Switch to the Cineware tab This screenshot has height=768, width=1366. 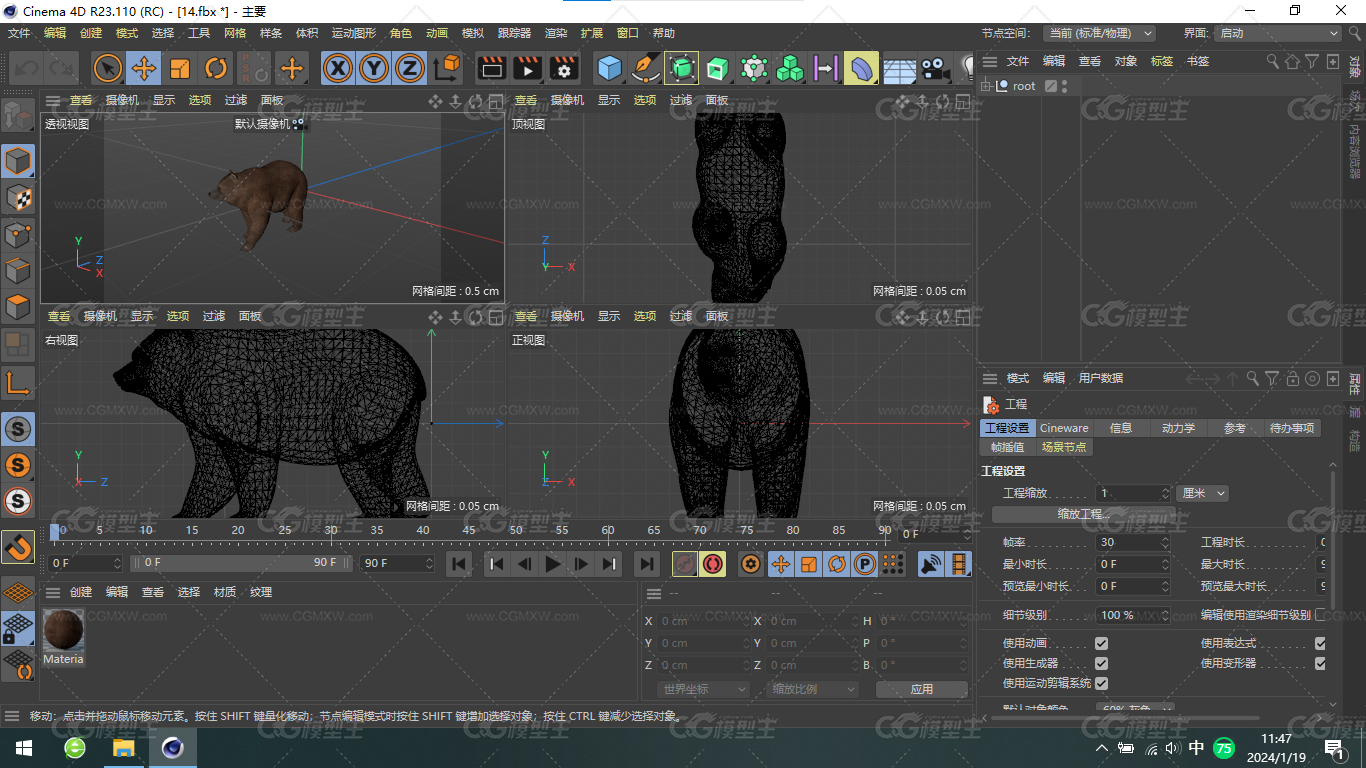point(1064,428)
